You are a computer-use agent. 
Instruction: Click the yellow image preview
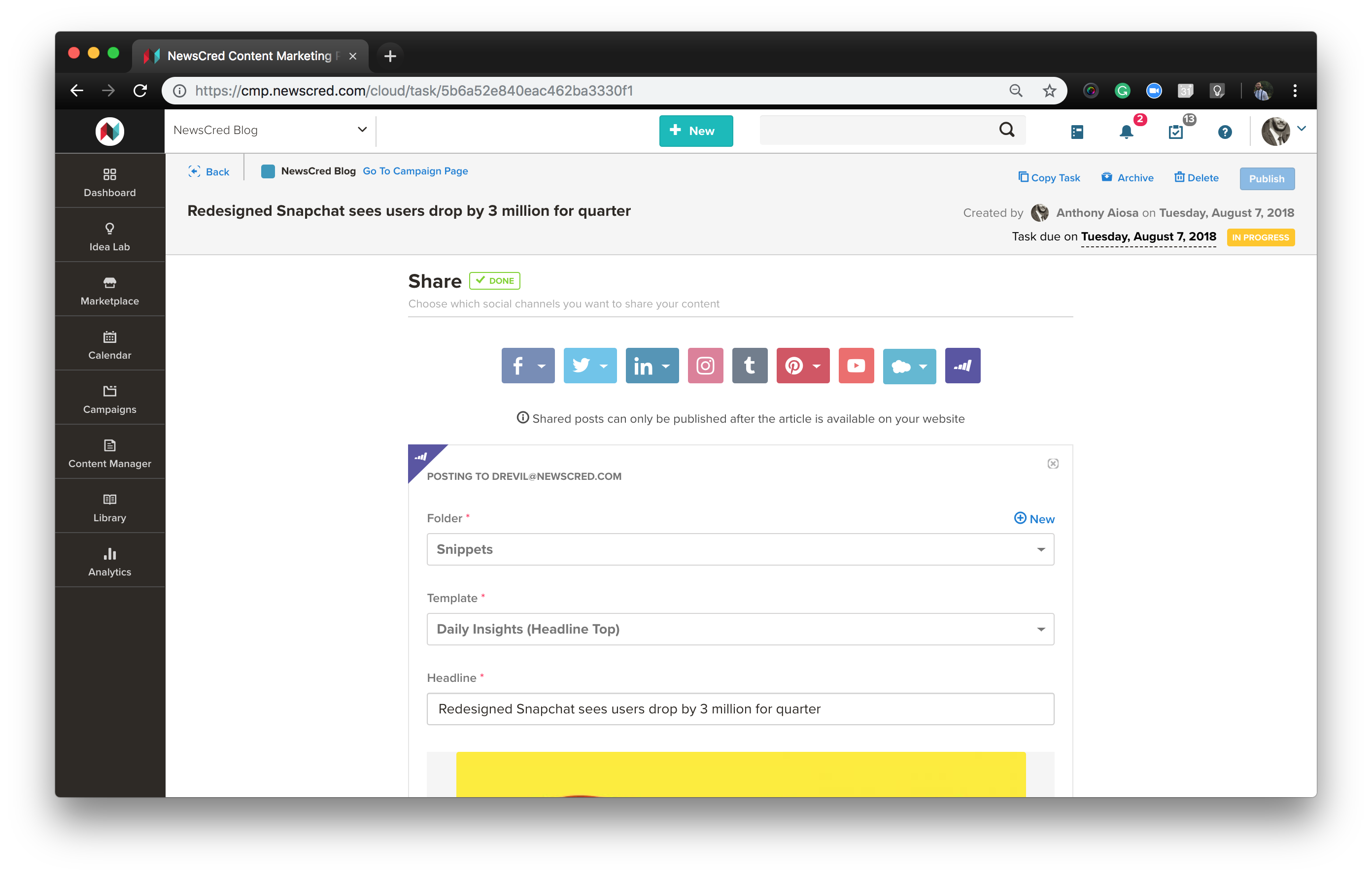point(741,774)
